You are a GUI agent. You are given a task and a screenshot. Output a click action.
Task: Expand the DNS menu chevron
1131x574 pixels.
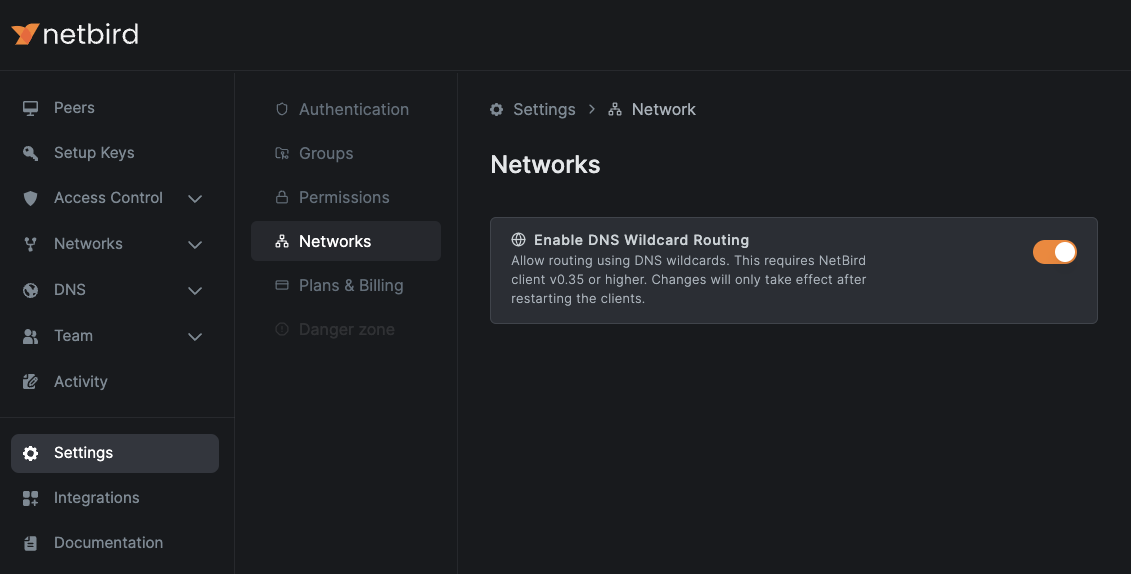195,291
